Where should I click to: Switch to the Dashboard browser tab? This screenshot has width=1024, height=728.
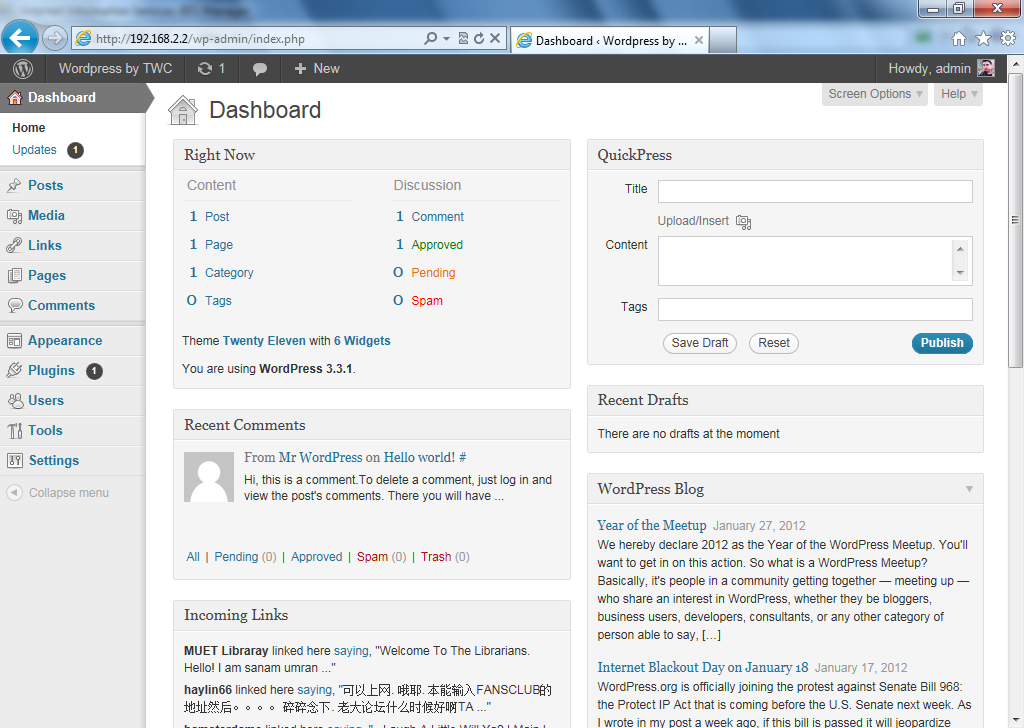609,40
